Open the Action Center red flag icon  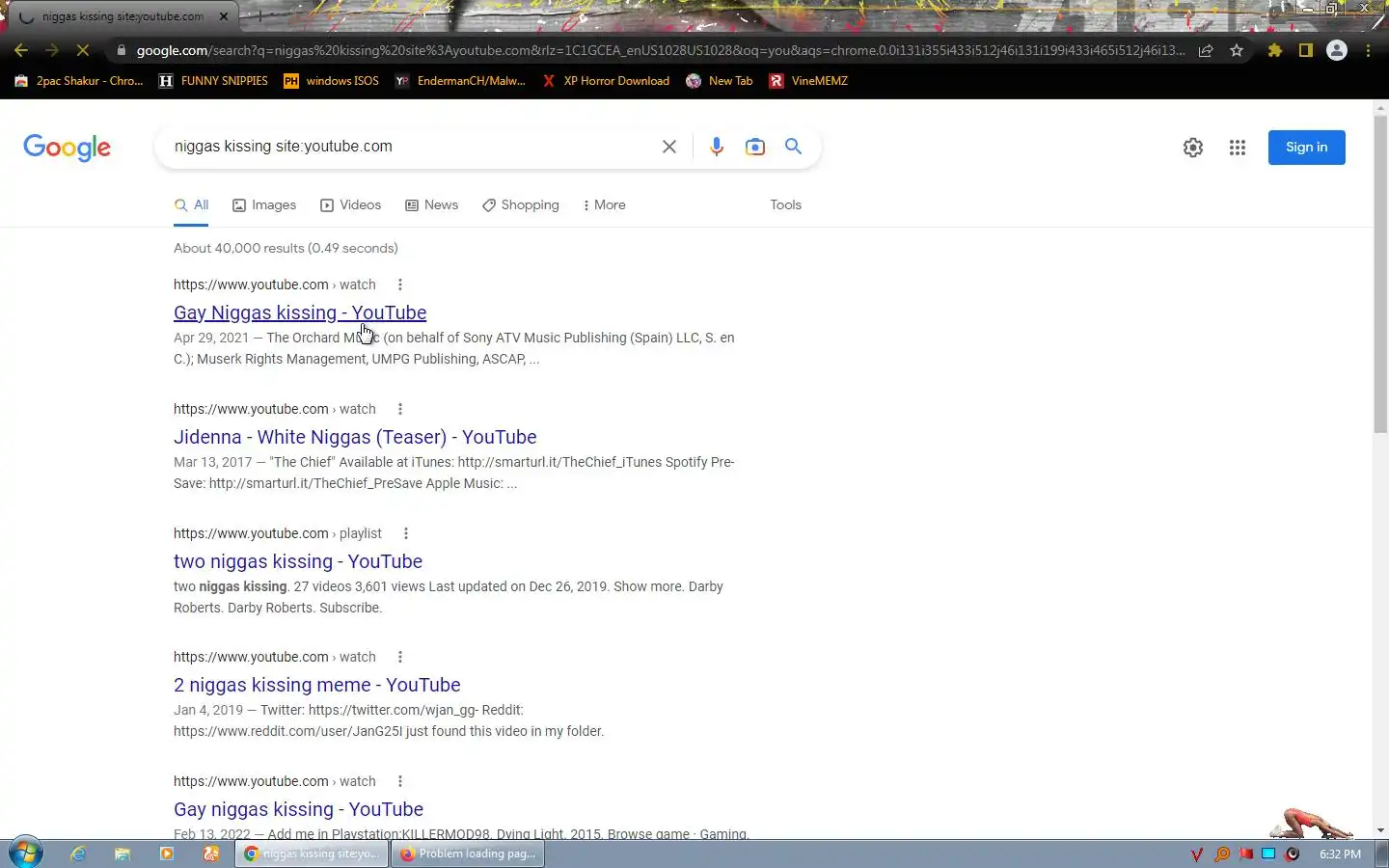tap(1245, 854)
